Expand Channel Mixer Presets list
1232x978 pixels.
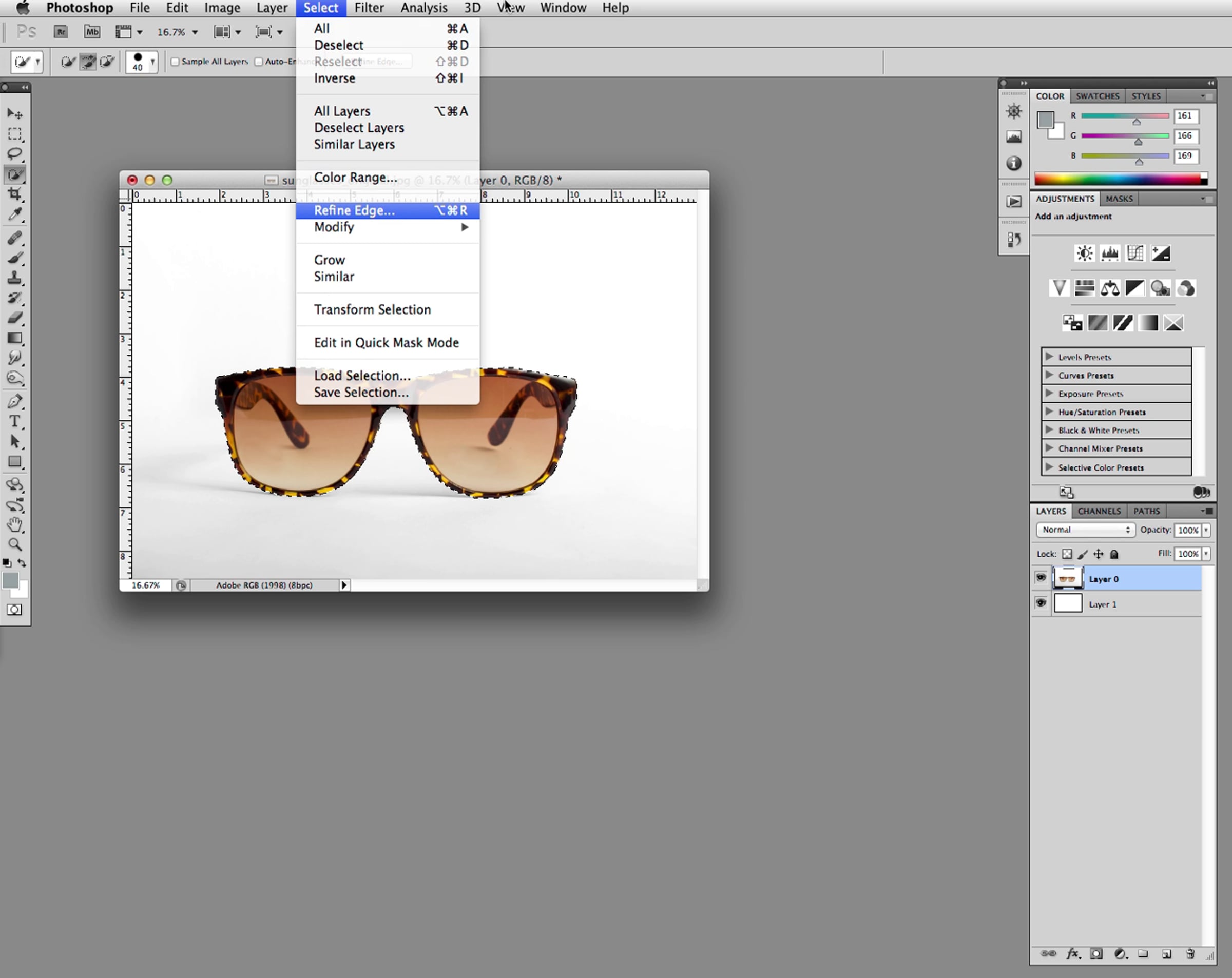1049,448
